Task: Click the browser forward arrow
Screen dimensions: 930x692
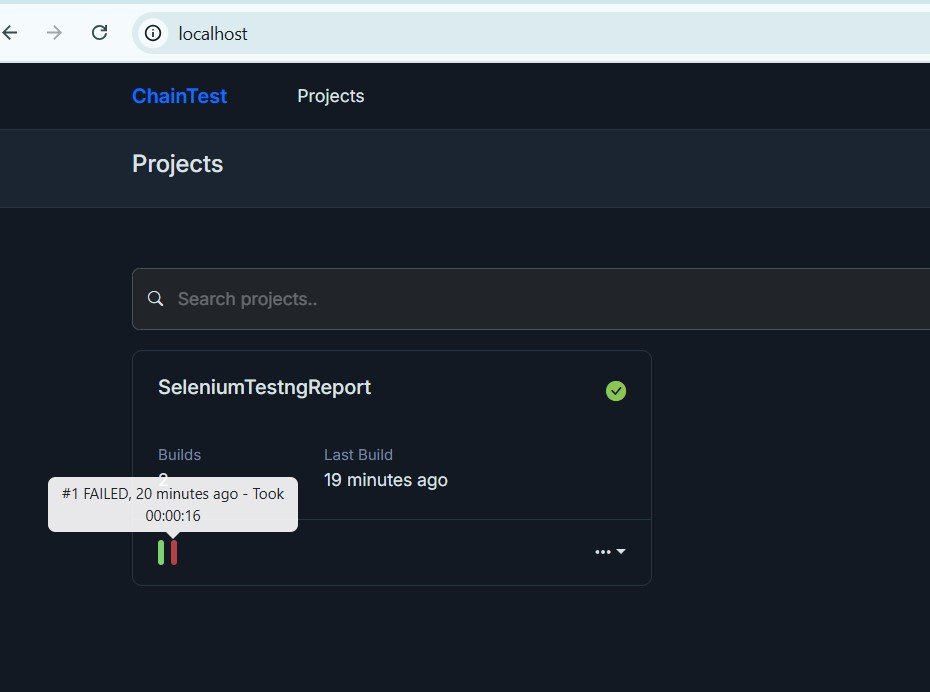Action: 54,33
